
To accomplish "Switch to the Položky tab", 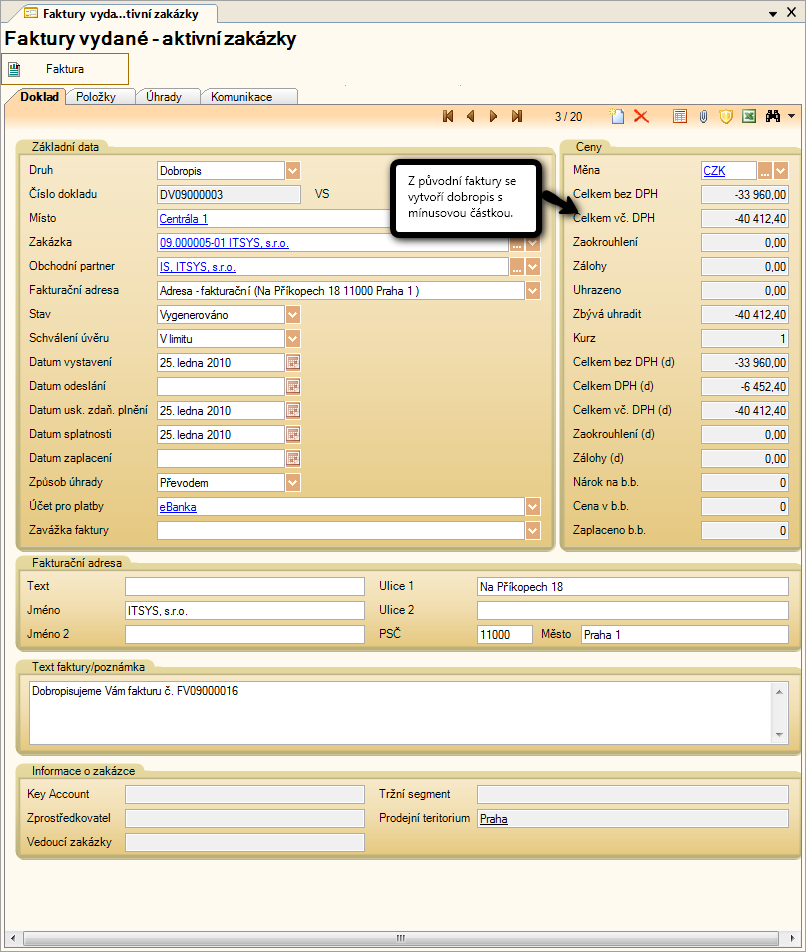I will [96, 97].
